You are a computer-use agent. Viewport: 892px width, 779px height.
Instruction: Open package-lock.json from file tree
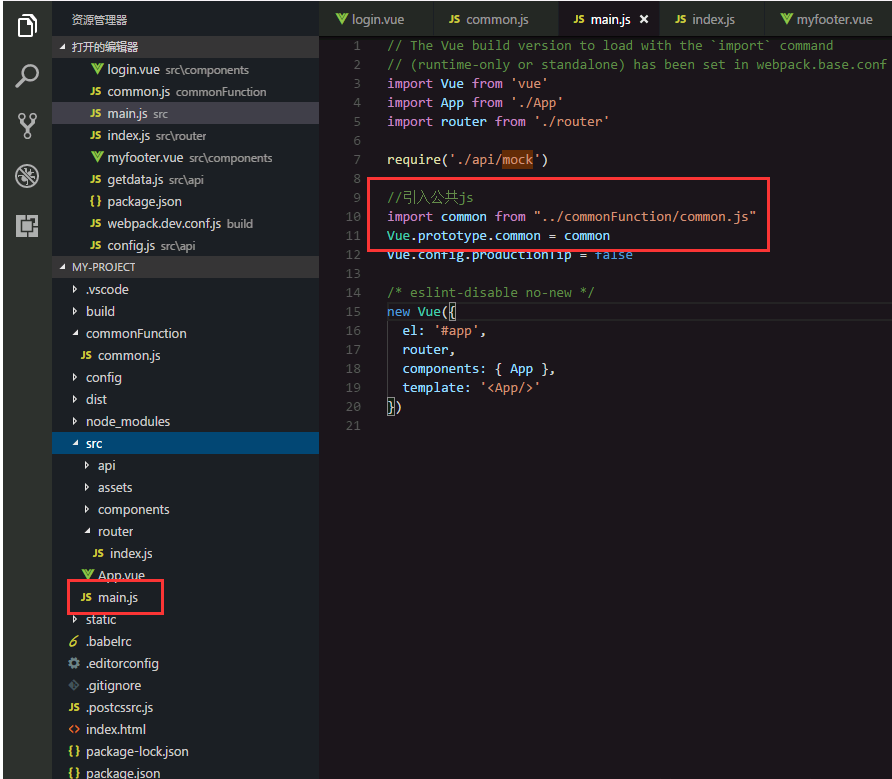click(137, 751)
